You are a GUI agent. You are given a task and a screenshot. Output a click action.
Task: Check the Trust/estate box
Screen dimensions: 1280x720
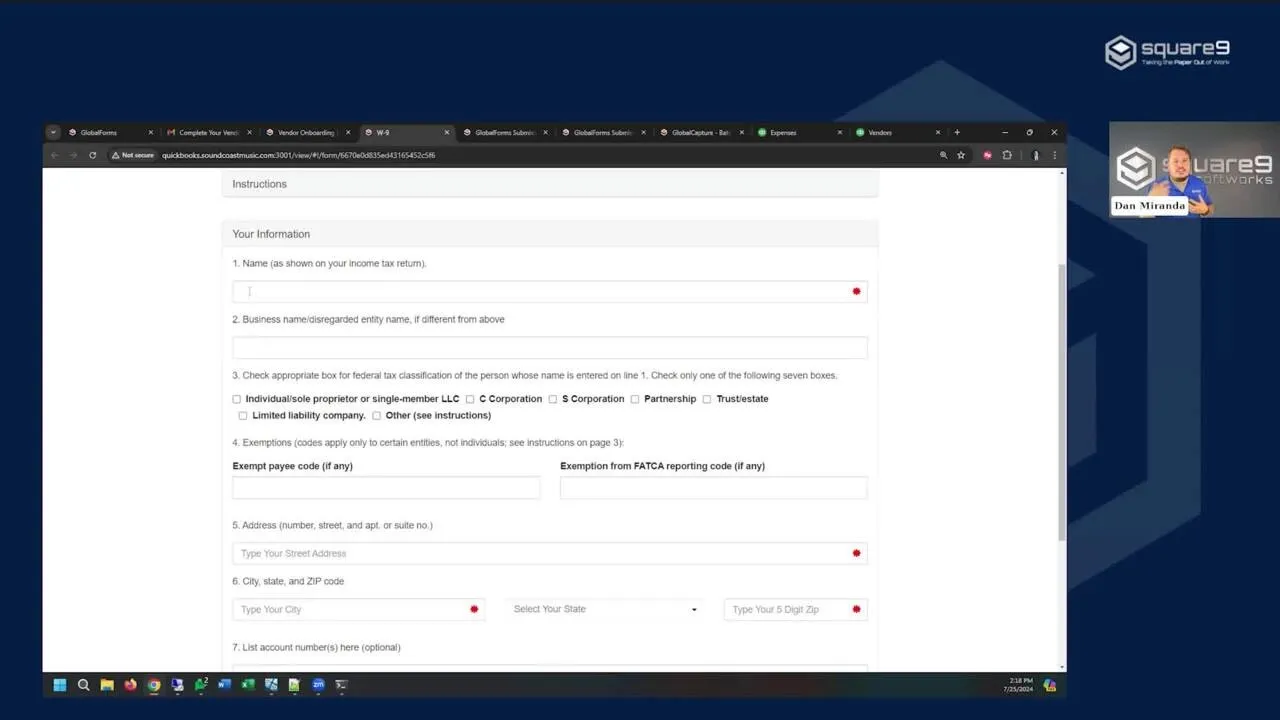pos(707,399)
